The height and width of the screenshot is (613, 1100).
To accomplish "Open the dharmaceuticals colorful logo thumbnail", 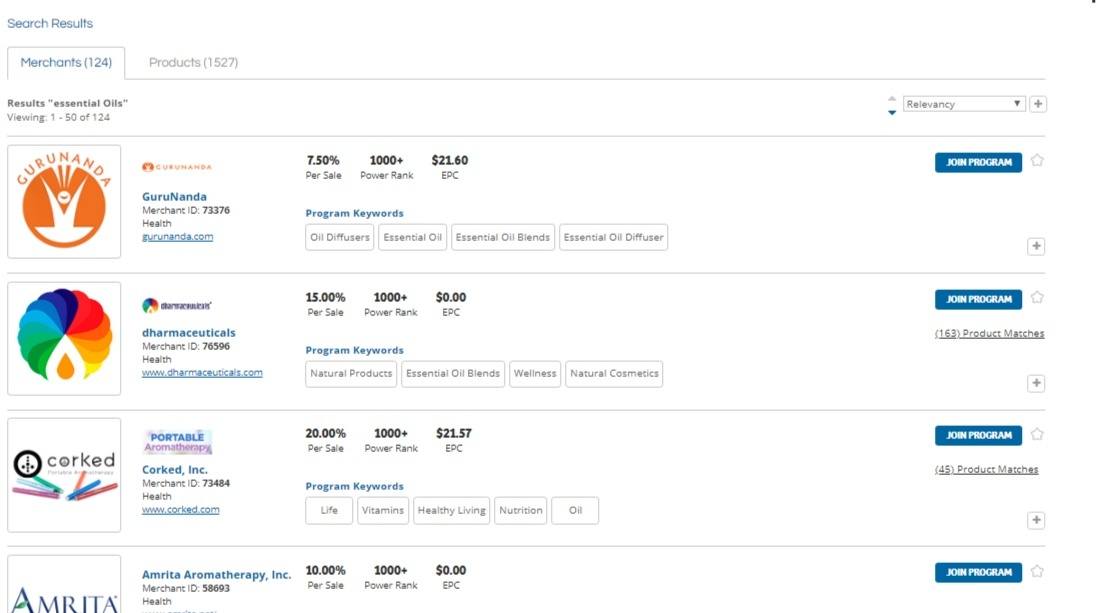I will coord(64,339).
